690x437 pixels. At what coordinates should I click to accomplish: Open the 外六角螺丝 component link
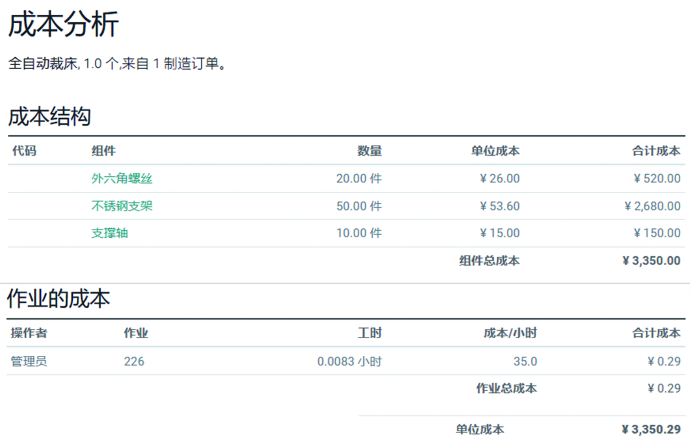coord(121,179)
